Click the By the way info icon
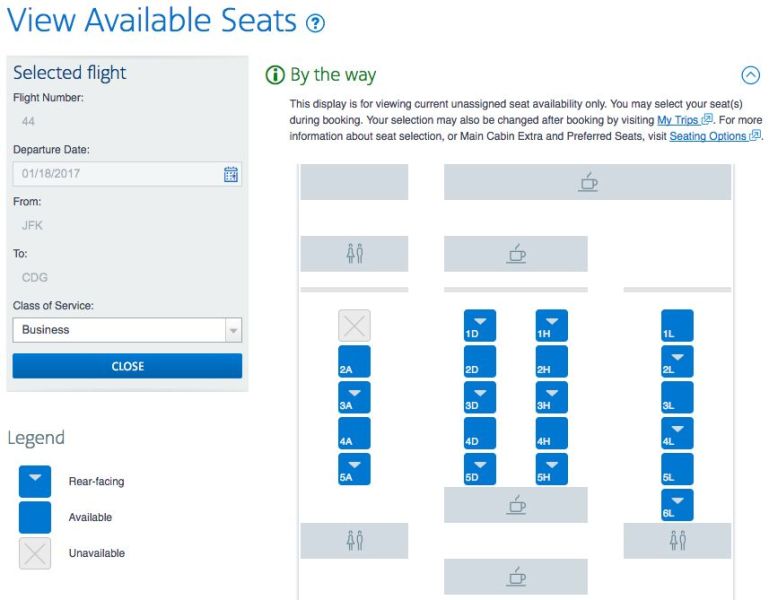The width and height of the screenshot is (769, 600). pos(275,75)
